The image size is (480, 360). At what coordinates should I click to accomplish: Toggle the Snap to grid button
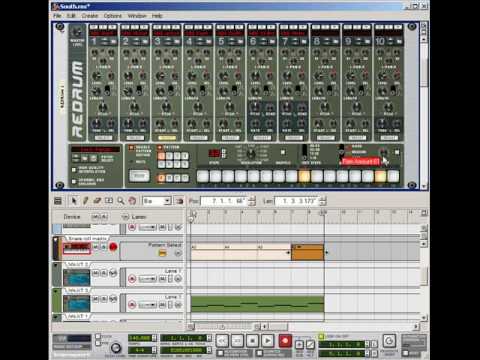pyautogui.click(x=179, y=201)
